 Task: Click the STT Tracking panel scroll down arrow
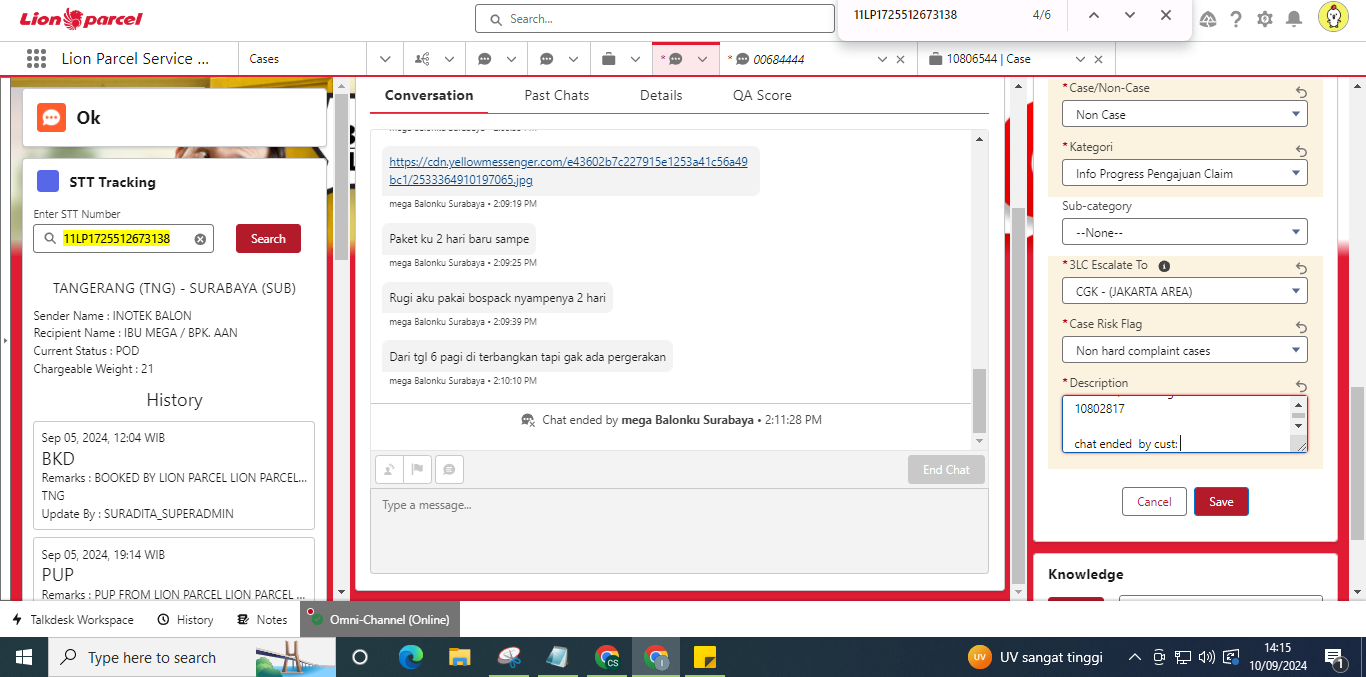coord(341,593)
